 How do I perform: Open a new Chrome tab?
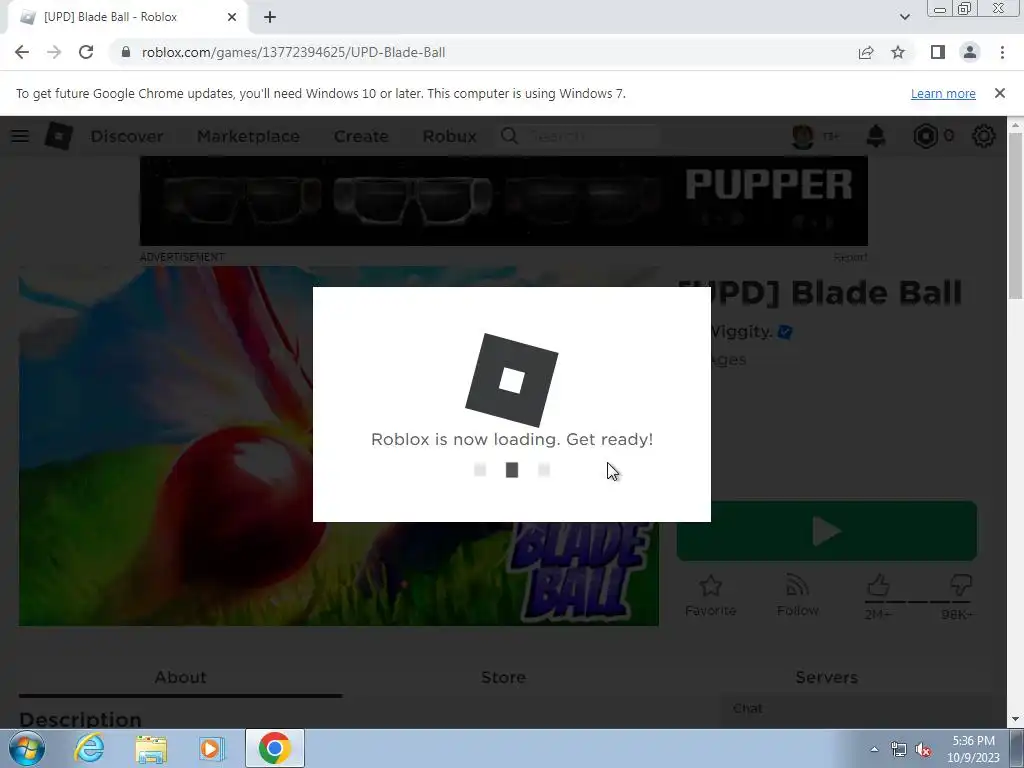270,17
